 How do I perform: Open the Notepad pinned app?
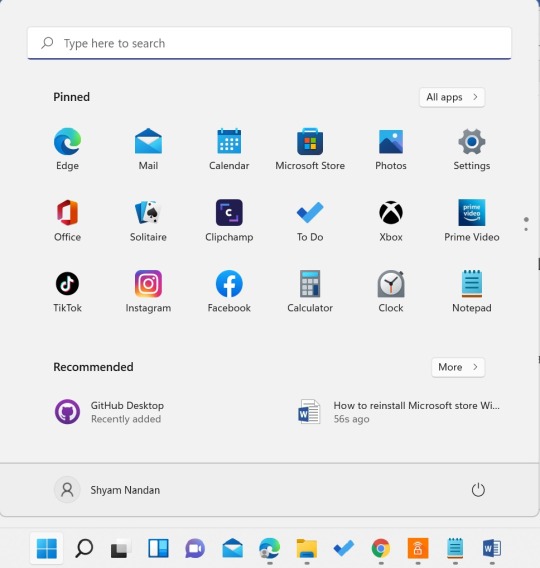472,291
